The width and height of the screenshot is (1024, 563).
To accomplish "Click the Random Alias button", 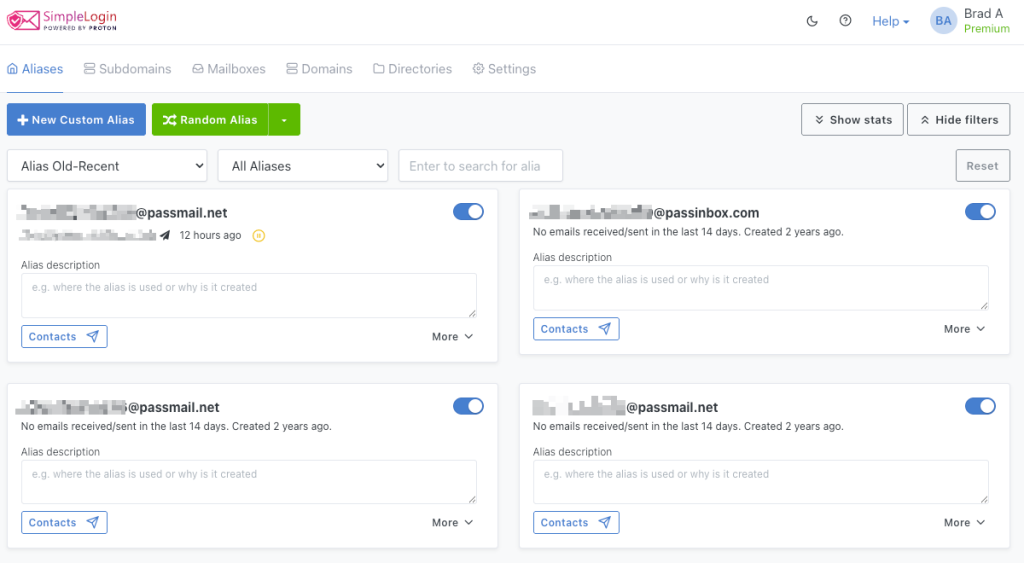I will 210,120.
